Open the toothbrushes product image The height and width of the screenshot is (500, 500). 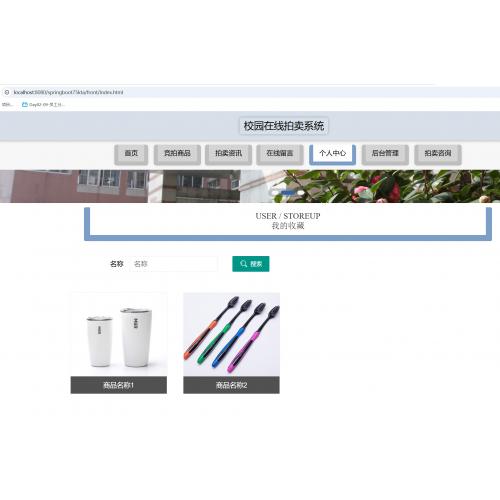pos(231,335)
